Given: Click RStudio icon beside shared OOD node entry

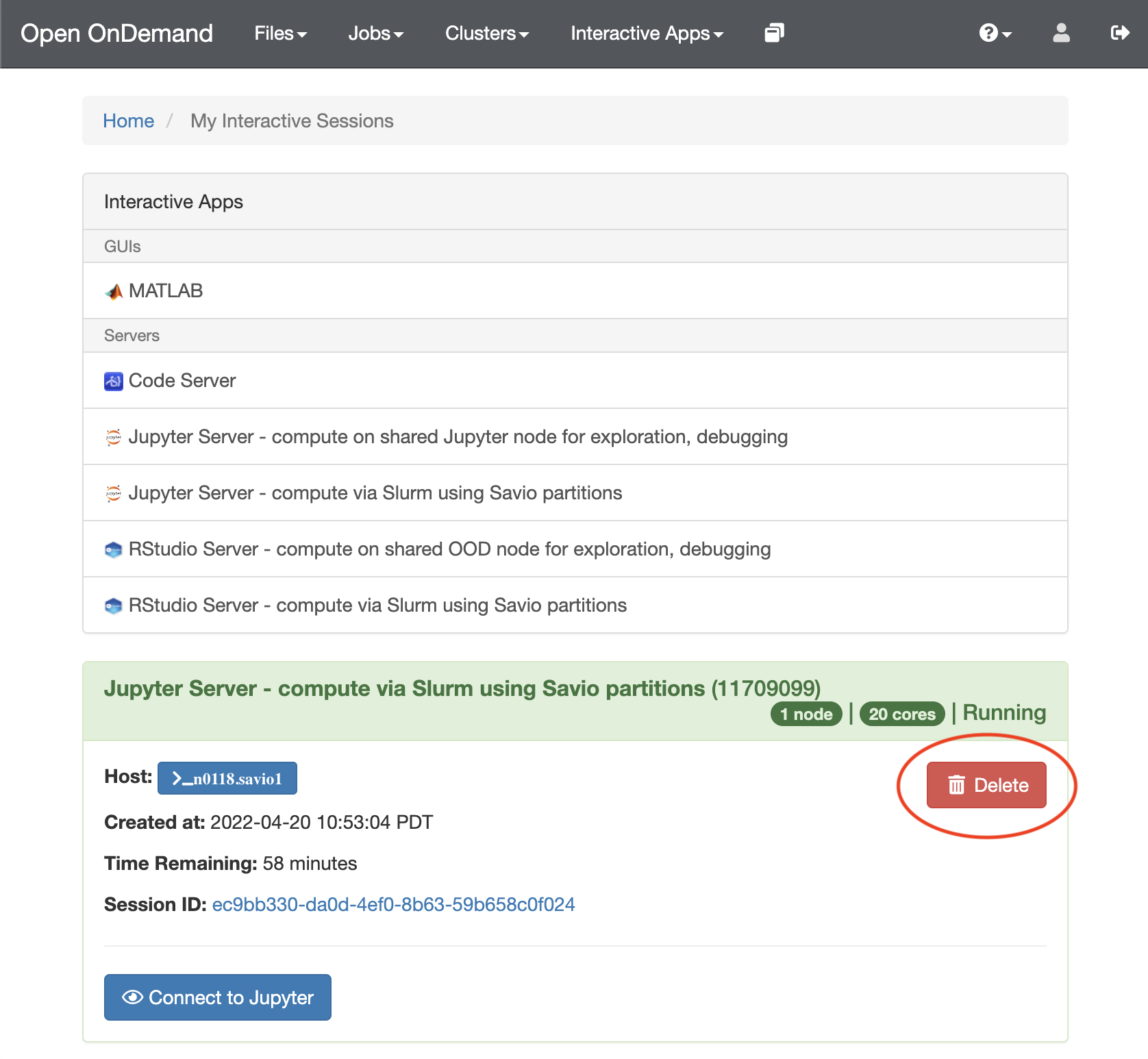Looking at the screenshot, I should [x=114, y=549].
